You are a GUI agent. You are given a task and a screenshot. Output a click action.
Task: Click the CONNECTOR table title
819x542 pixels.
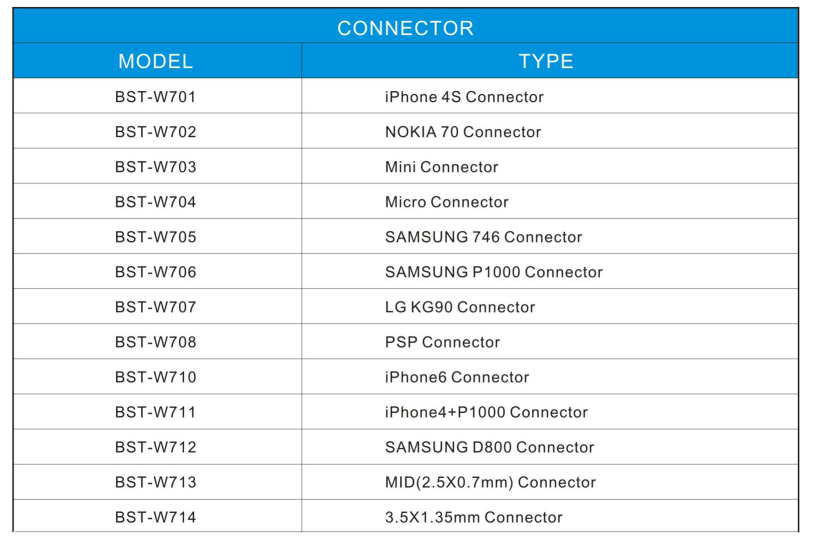tap(405, 28)
